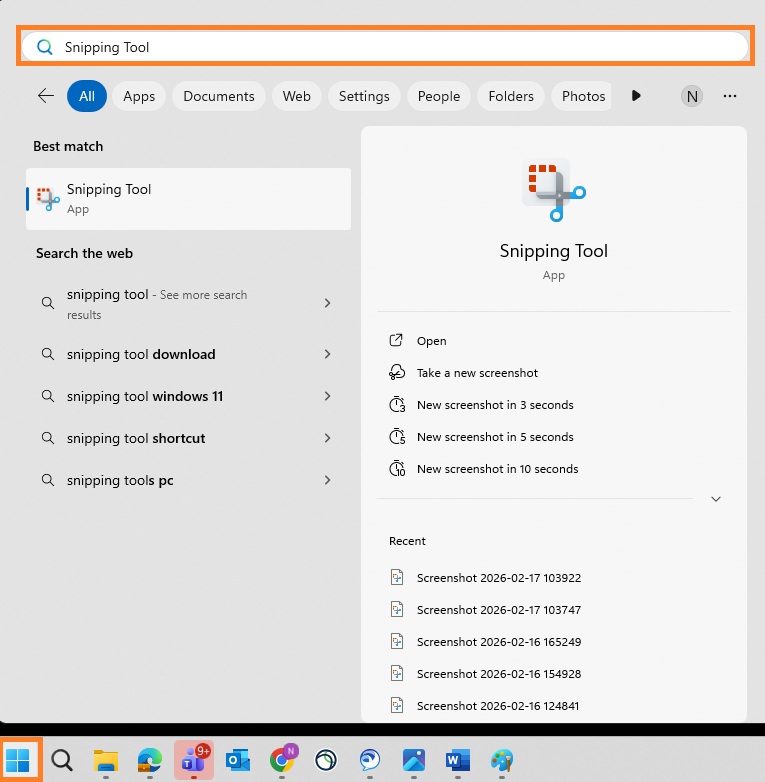Select the Documents filter tab

219,96
